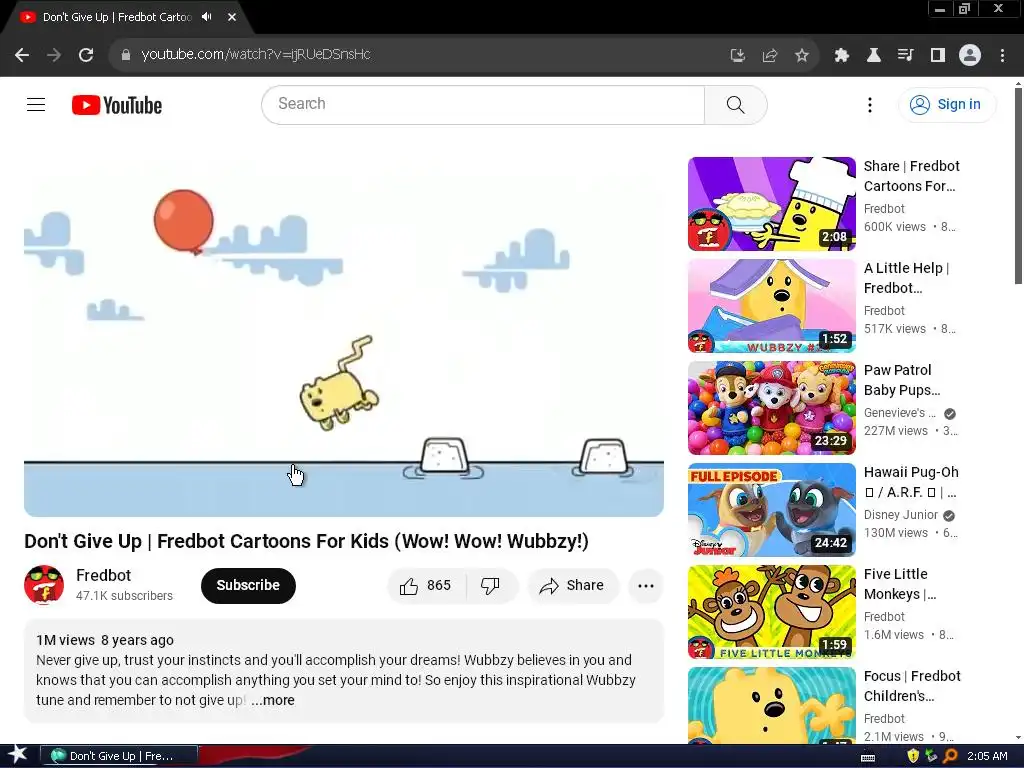Click the address bar URL

pyautogui.click(x=256, y=54)
